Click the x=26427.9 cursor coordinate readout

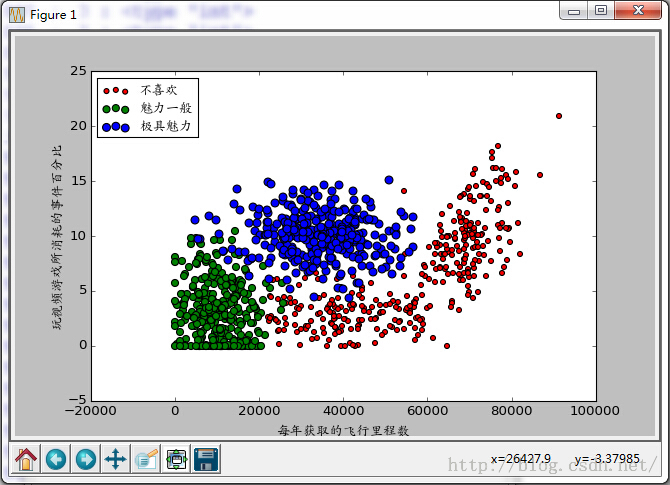(x=521, y=459)
